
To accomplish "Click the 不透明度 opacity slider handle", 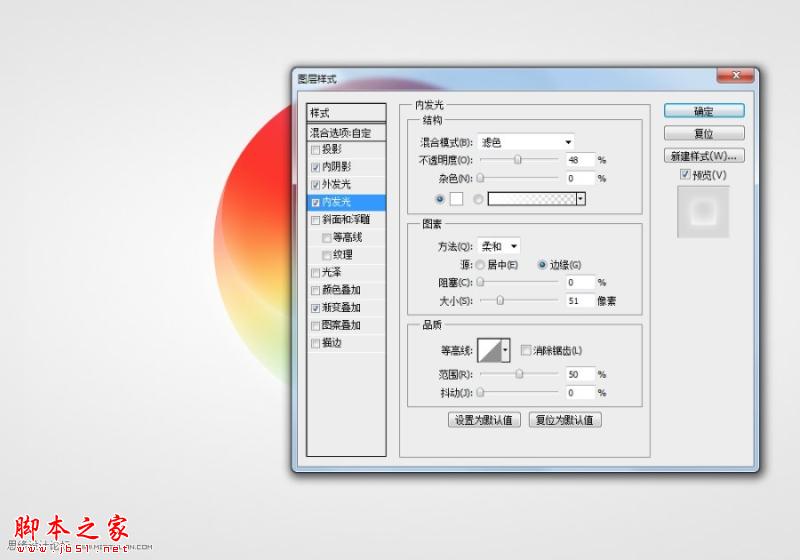I will coord(518,160).
